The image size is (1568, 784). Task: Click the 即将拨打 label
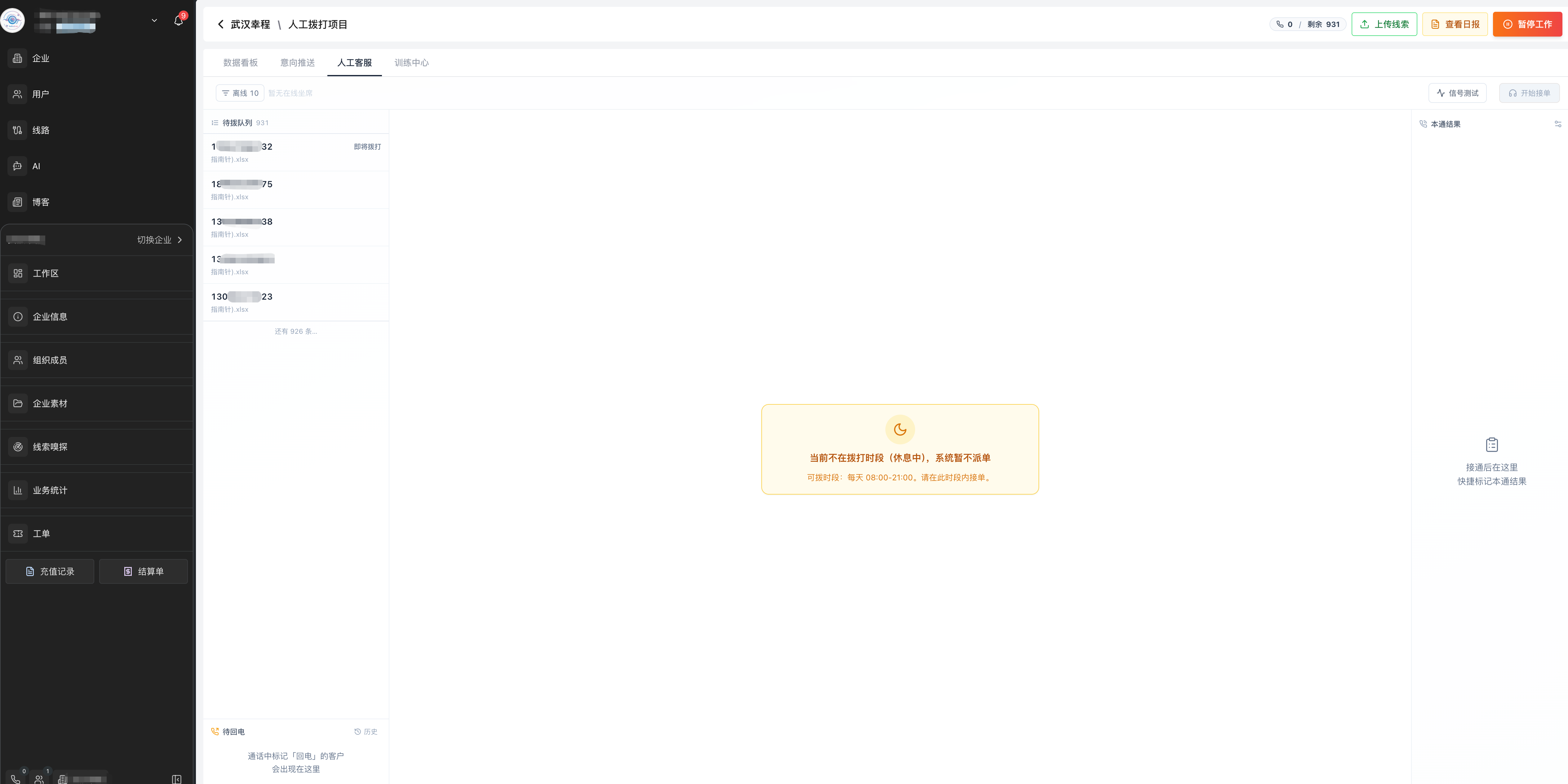368,147
